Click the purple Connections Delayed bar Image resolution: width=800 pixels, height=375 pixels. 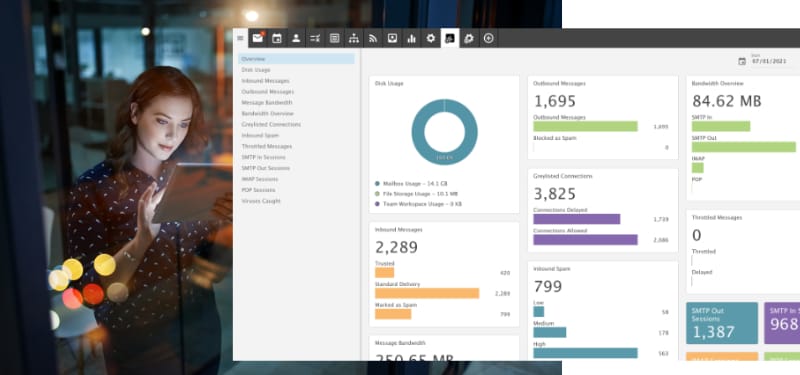click(577, 219)
